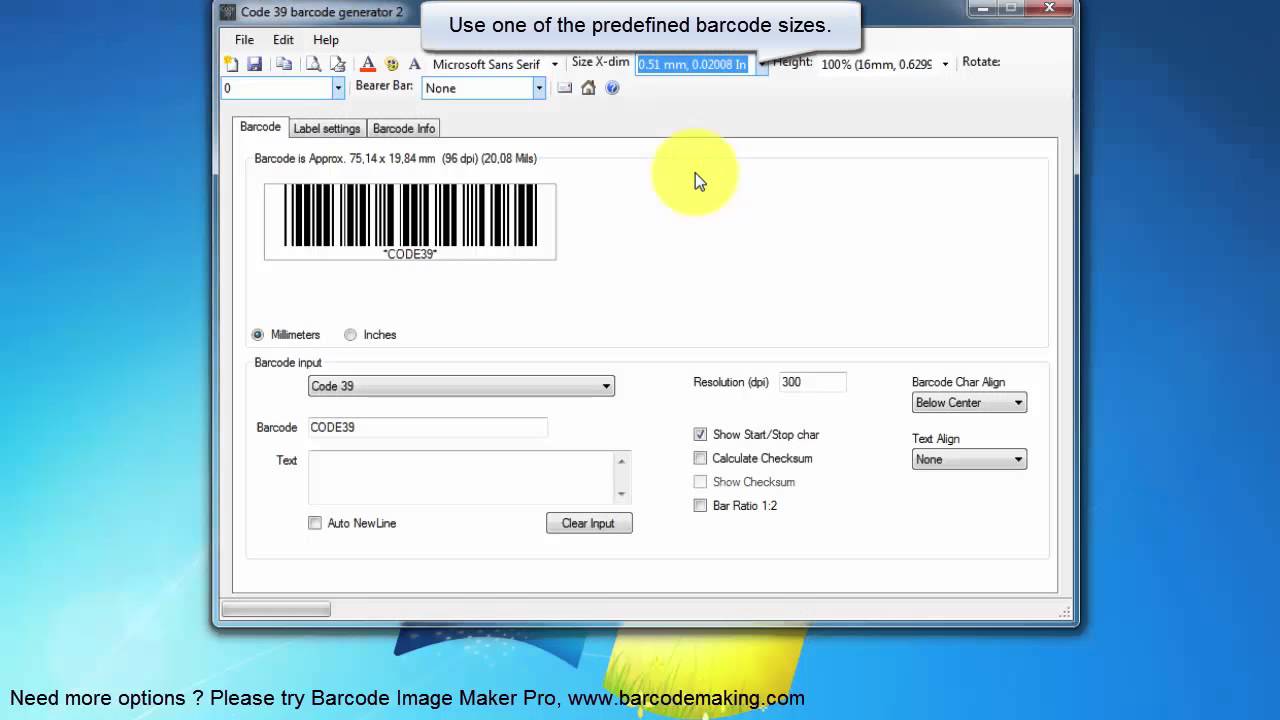Image resolution: width=1280 pixels, height=720 pixels.
Task: Click the Copy barcode toolbar icon
Action: pos(284,64)
